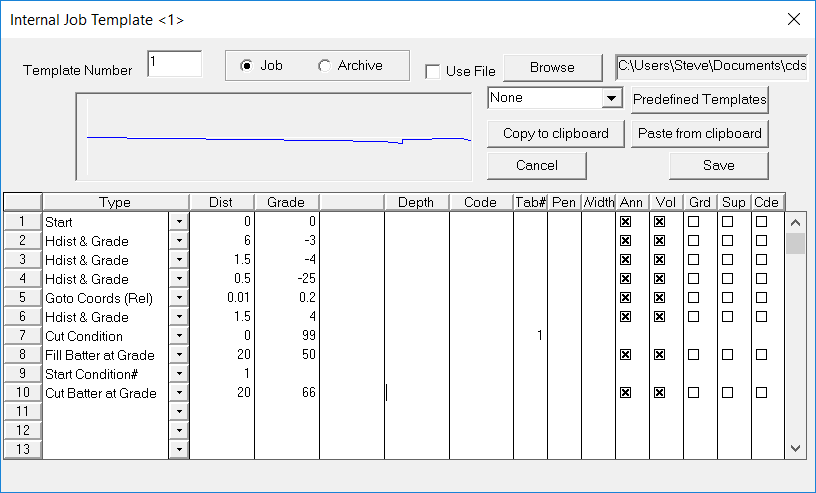The height and width of the screenshot is (493, 816).
Task: Toggle Vol checkbox for Fill Batter at Grade
Action: pyautogui.click(x=660, y=355)
